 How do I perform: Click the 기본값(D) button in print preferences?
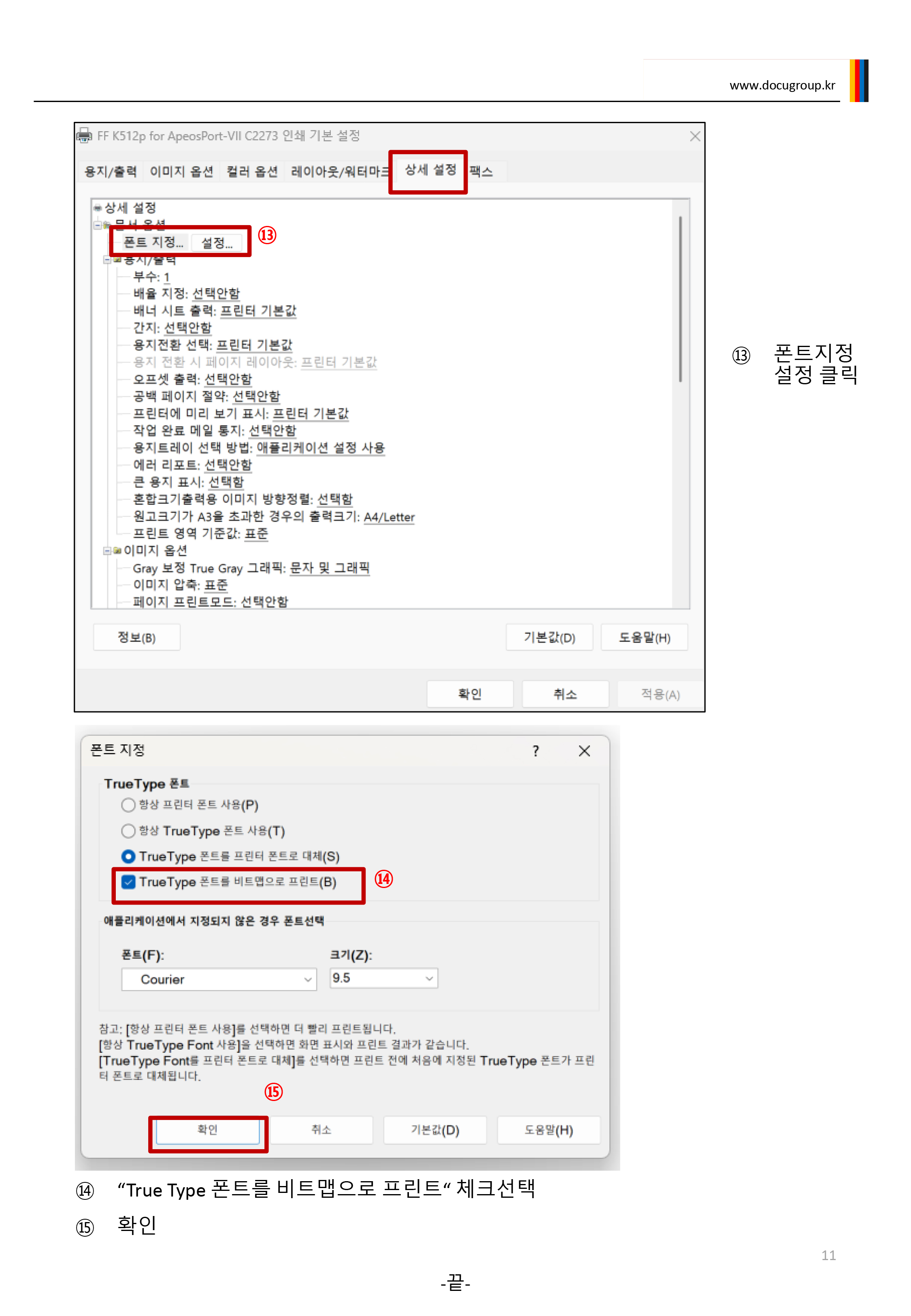[x=549, y=637]
